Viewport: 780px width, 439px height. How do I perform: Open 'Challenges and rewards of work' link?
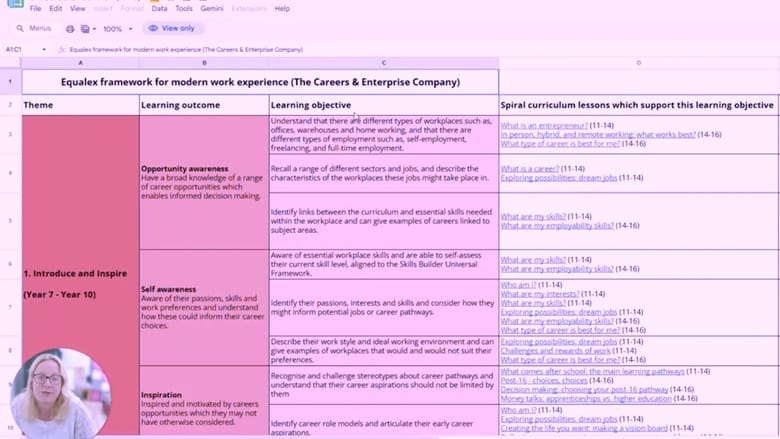555,351
